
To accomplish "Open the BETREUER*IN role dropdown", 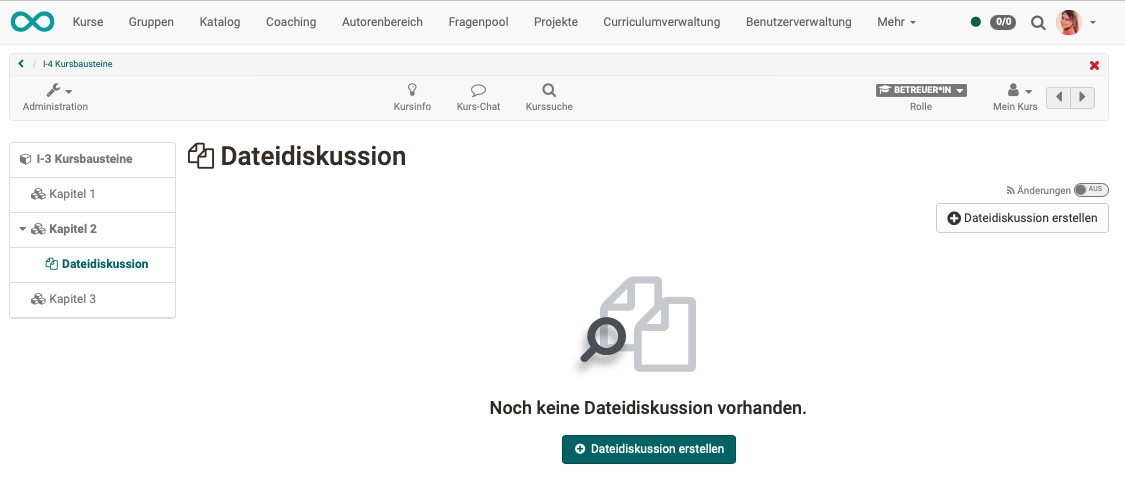I will [x=921, y=90].
